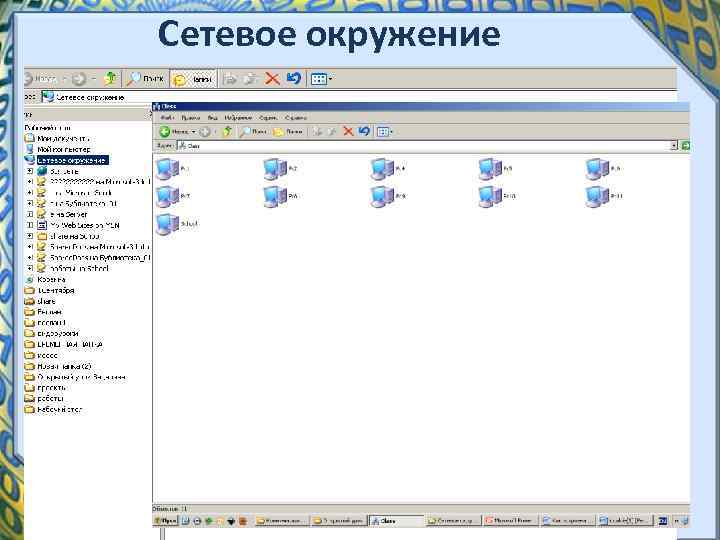Open the Сервис menu in Class window
Screen dimensions: 720x540
coord(268,118)
